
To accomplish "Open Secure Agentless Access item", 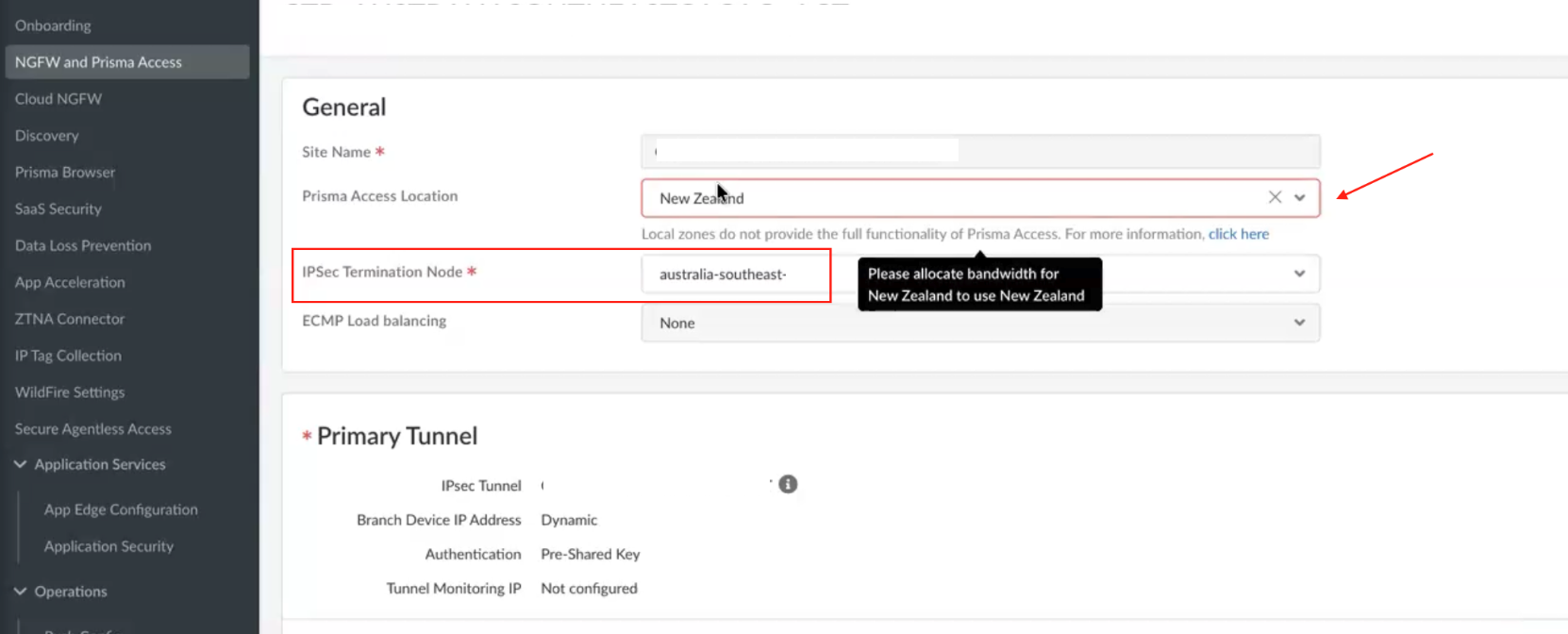I will [x=93, y=429].
